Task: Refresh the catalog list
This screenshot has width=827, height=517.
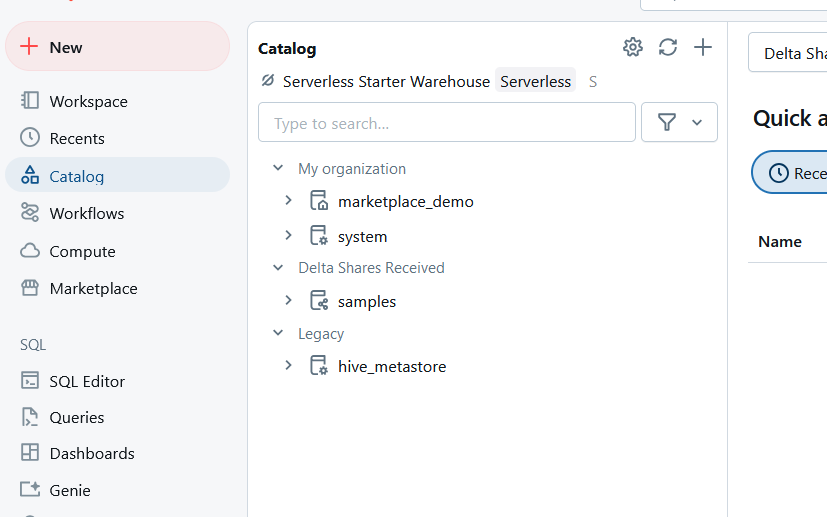Action: tap(668, 47)
